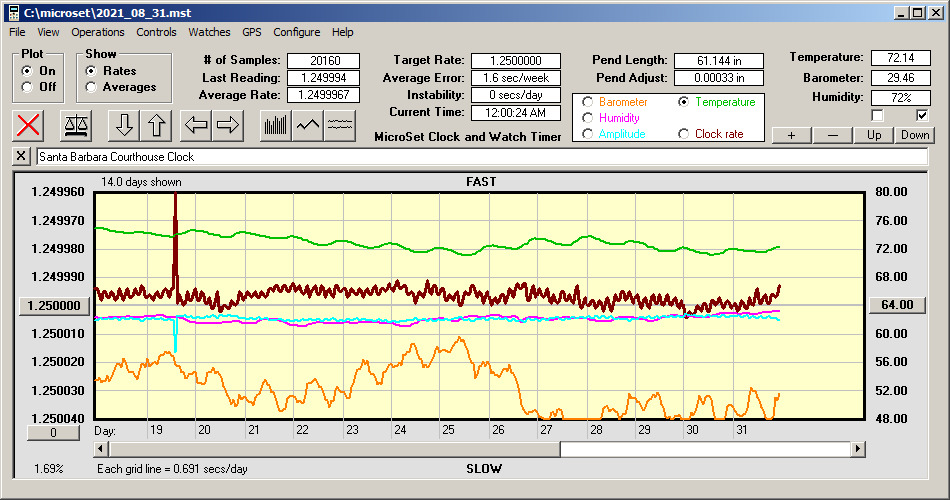
Task: Click the horizontal scrollbar thumb
Action: (334, 449)
